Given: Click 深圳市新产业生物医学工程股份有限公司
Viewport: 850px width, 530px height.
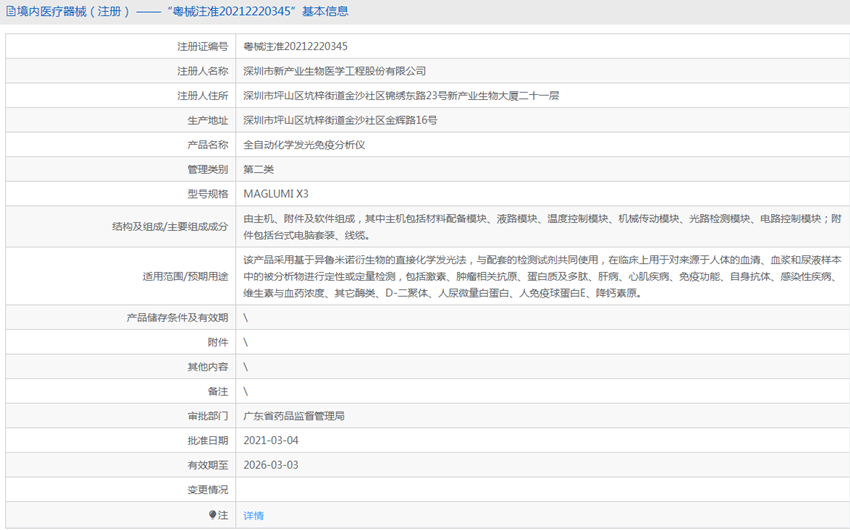Looking at the screenshot, I should (334, 71).
